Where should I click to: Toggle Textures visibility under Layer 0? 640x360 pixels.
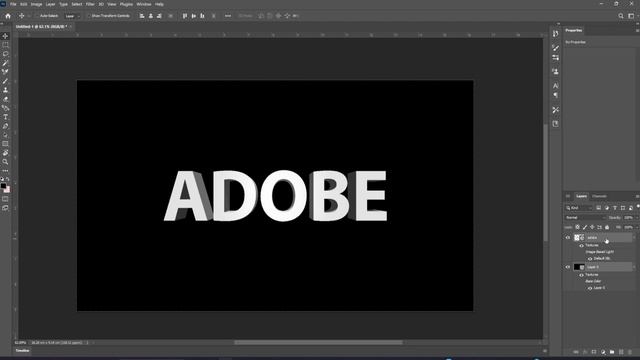(x=581, y=275)
